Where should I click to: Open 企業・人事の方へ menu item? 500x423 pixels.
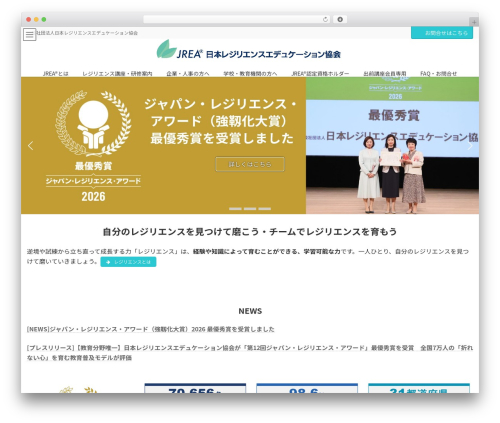tap(188, 73)
